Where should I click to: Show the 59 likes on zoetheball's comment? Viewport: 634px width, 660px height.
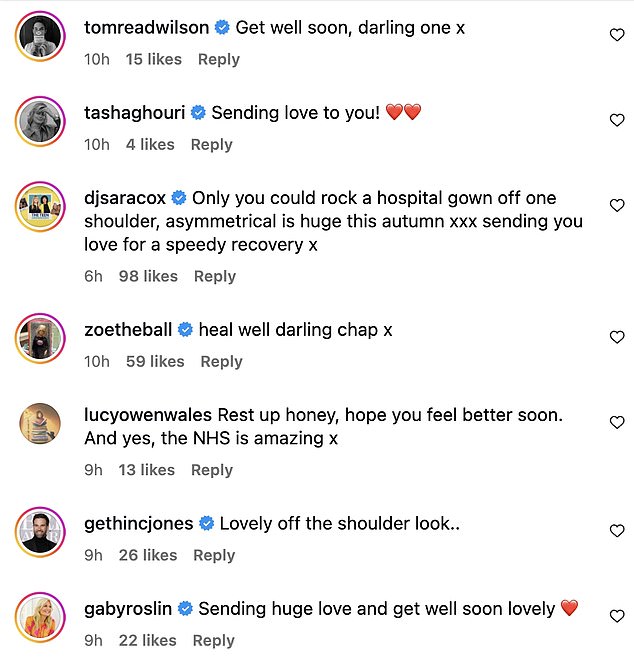click(x=155, y=361)
